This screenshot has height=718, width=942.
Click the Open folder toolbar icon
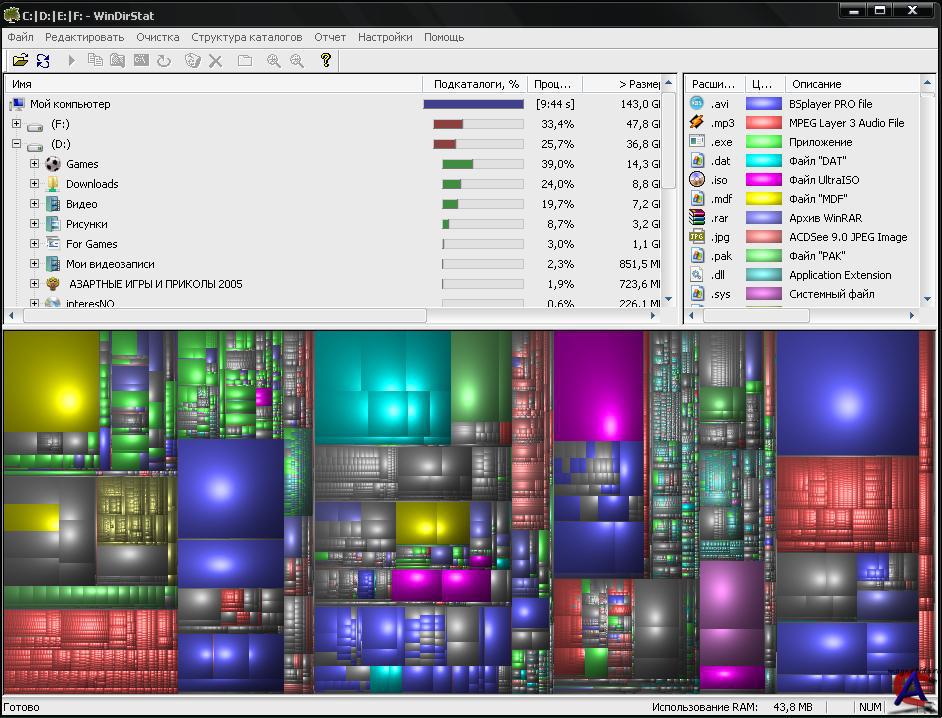[x=20, y=61]
